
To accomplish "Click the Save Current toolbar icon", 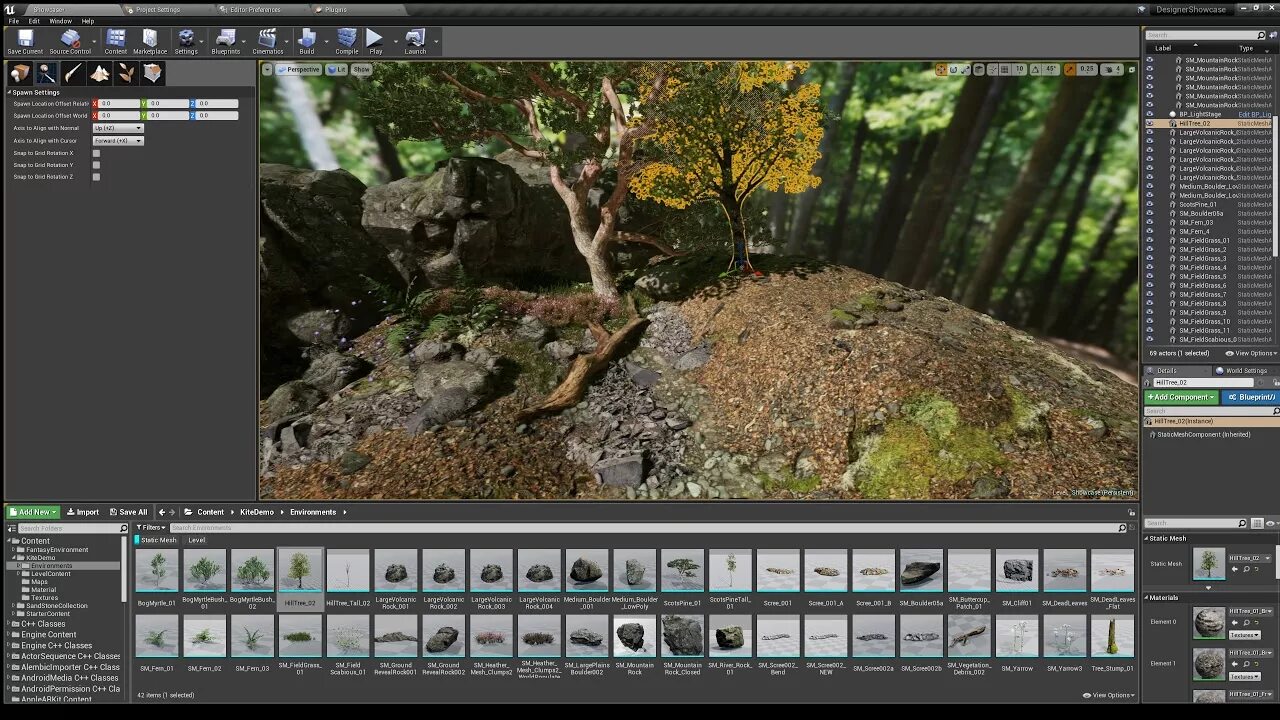I will [x=25, y=41].
